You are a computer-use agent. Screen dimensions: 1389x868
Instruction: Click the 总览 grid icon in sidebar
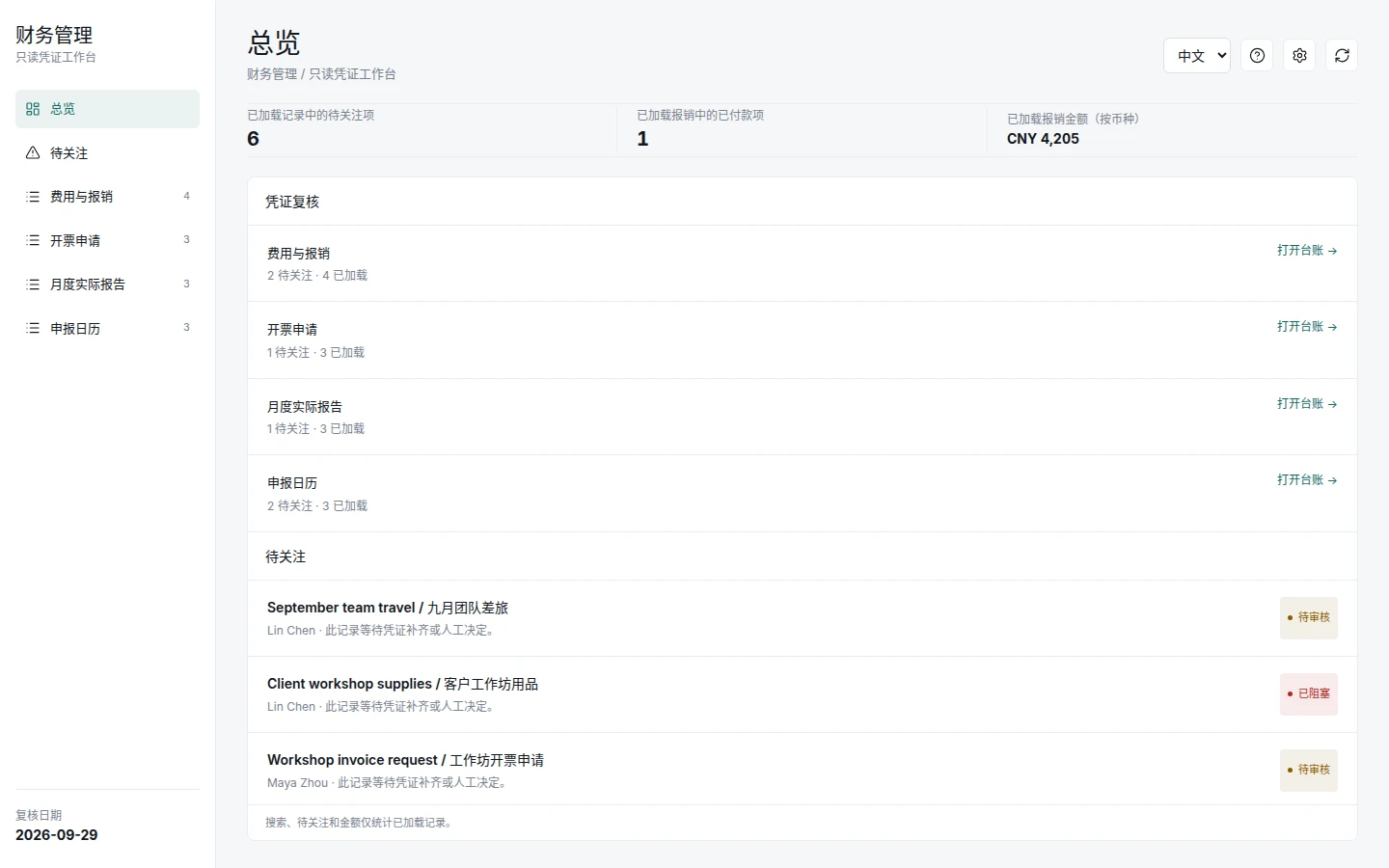coord(33,109)
